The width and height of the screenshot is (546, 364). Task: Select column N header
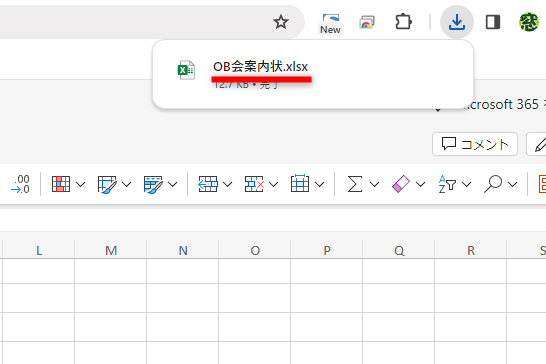pos(183,250)
